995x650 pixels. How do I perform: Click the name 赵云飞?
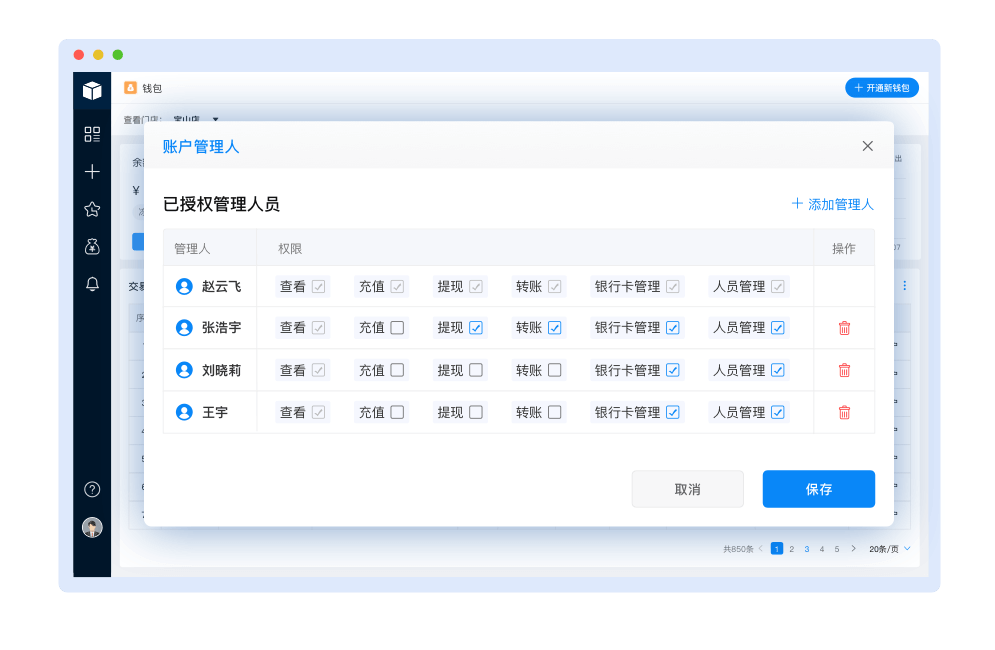coord(221,286)
